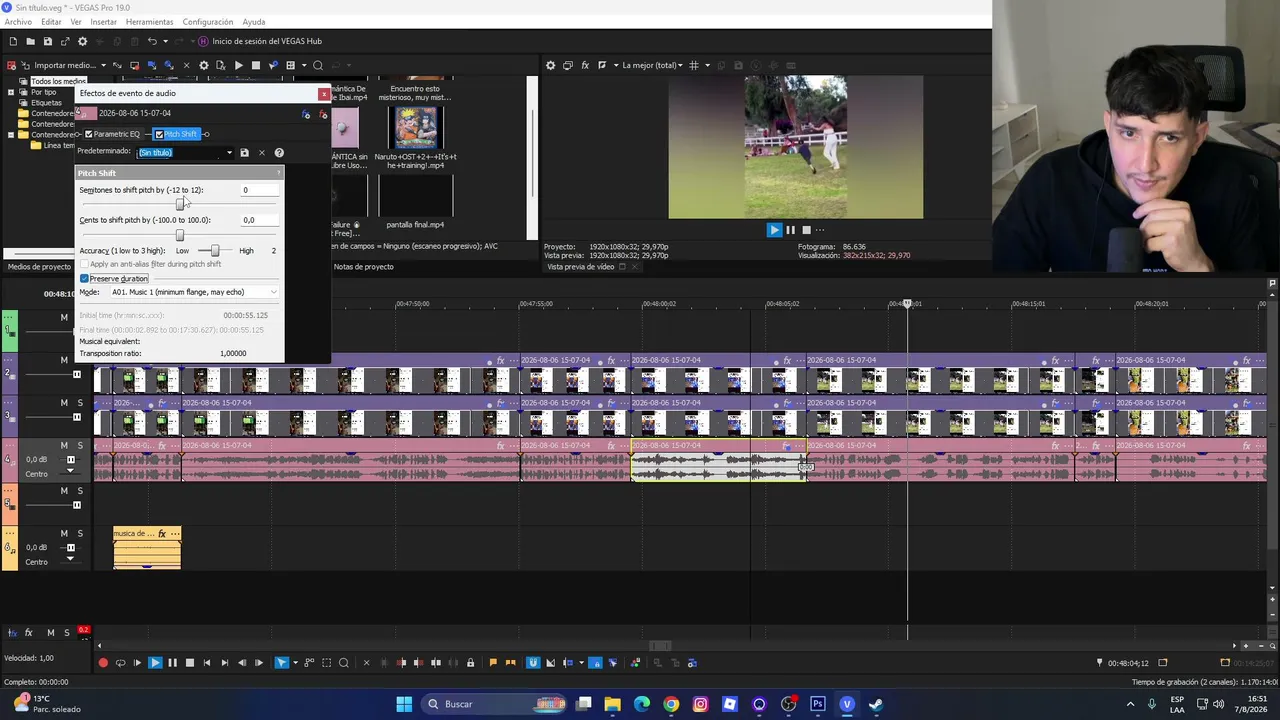The height and width of the screenshot is (720, 1280).
Task: Toggle the preview overlays grid icon
Action: 694,65
